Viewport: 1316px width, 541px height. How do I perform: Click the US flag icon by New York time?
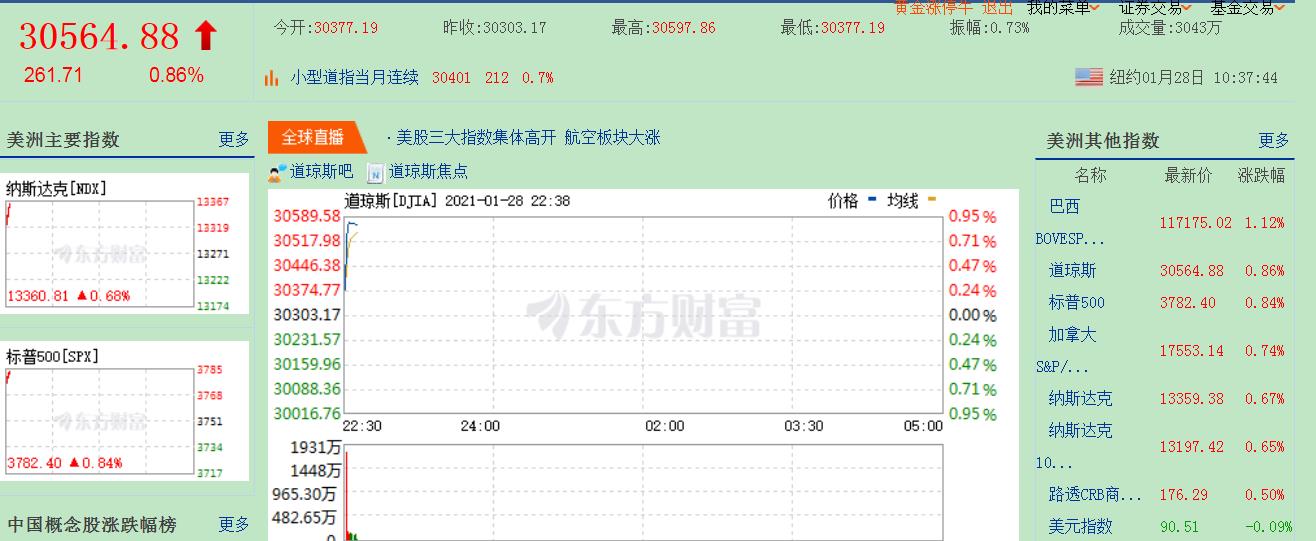(x=1089, y=77)
